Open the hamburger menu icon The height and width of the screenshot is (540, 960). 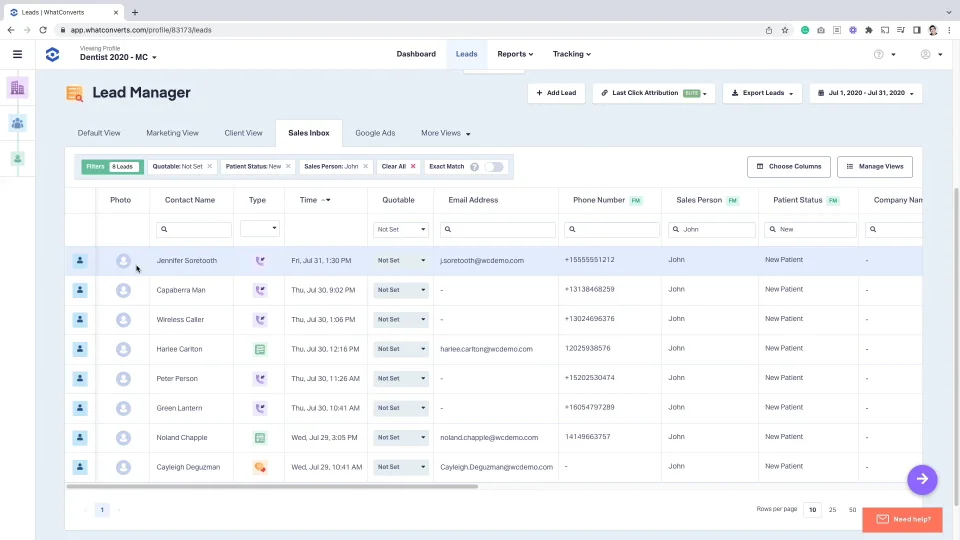click(17, 54)
